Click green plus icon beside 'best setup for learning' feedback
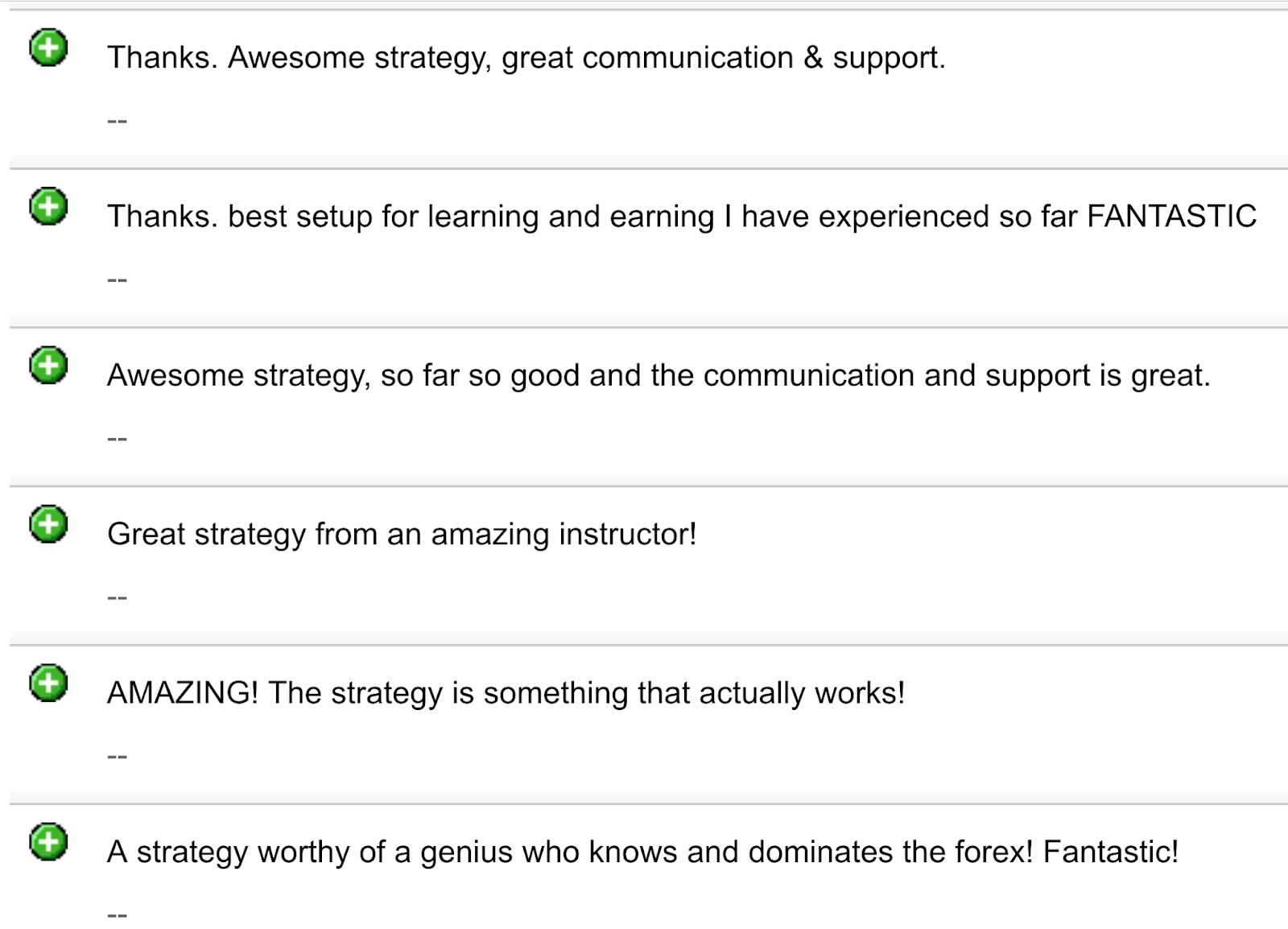1288x929 pixels. [48, 207]
